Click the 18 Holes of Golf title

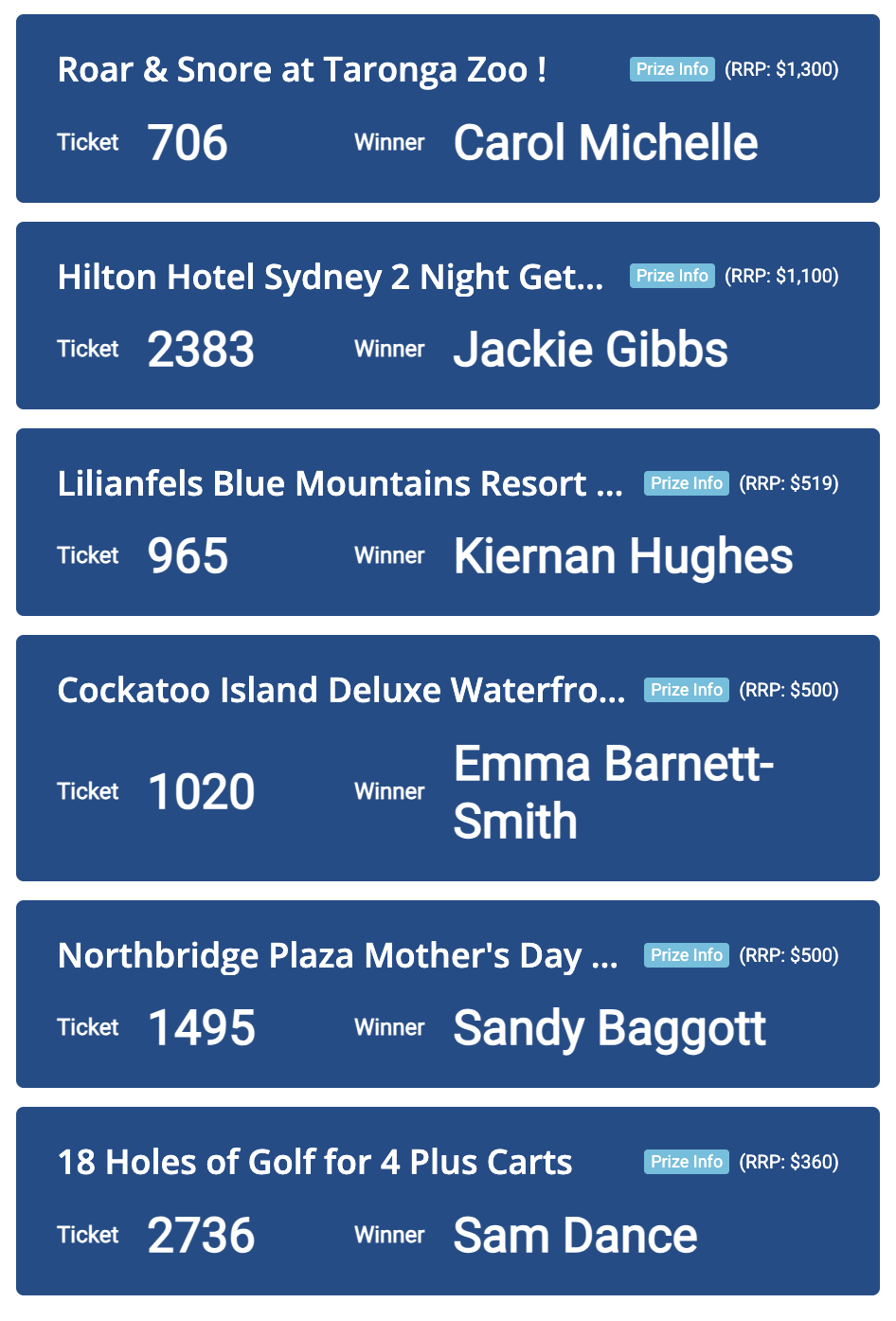pos(314,1163)
